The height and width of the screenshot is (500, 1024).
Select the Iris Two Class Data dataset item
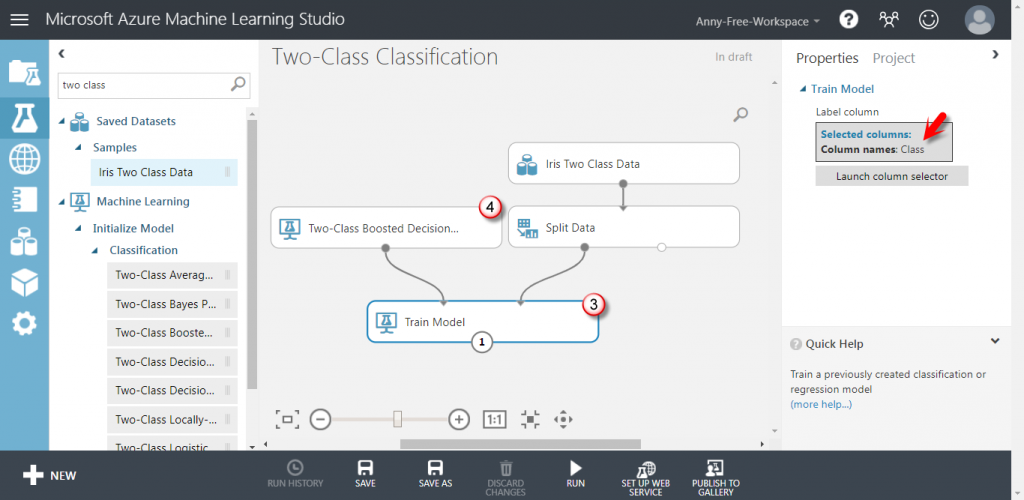164,172
